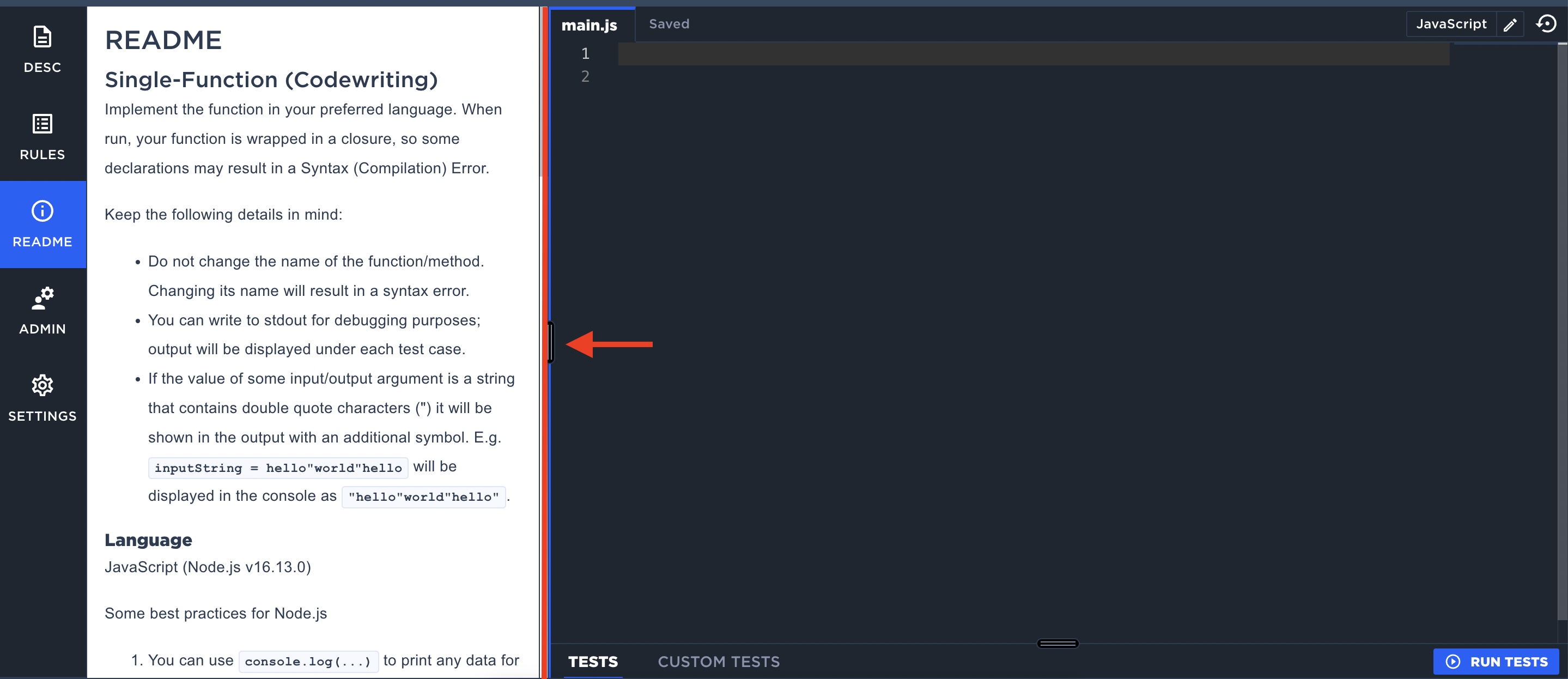Viewport: 1568px width, 679px height.
Task: Open the RULES list icon
Action: click(x=42, y=124)
